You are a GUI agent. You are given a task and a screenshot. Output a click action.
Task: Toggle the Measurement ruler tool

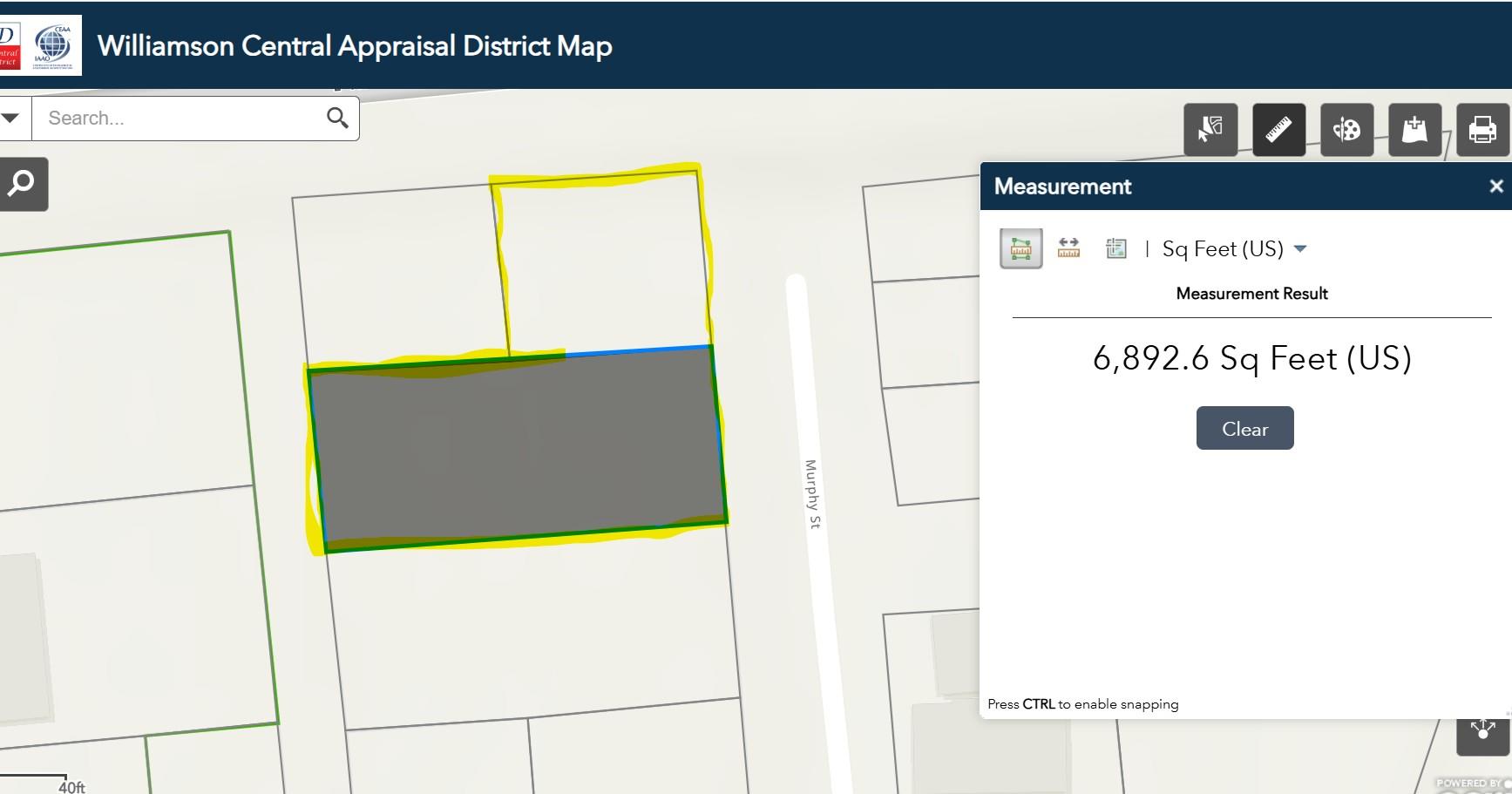coord(1278,130)
